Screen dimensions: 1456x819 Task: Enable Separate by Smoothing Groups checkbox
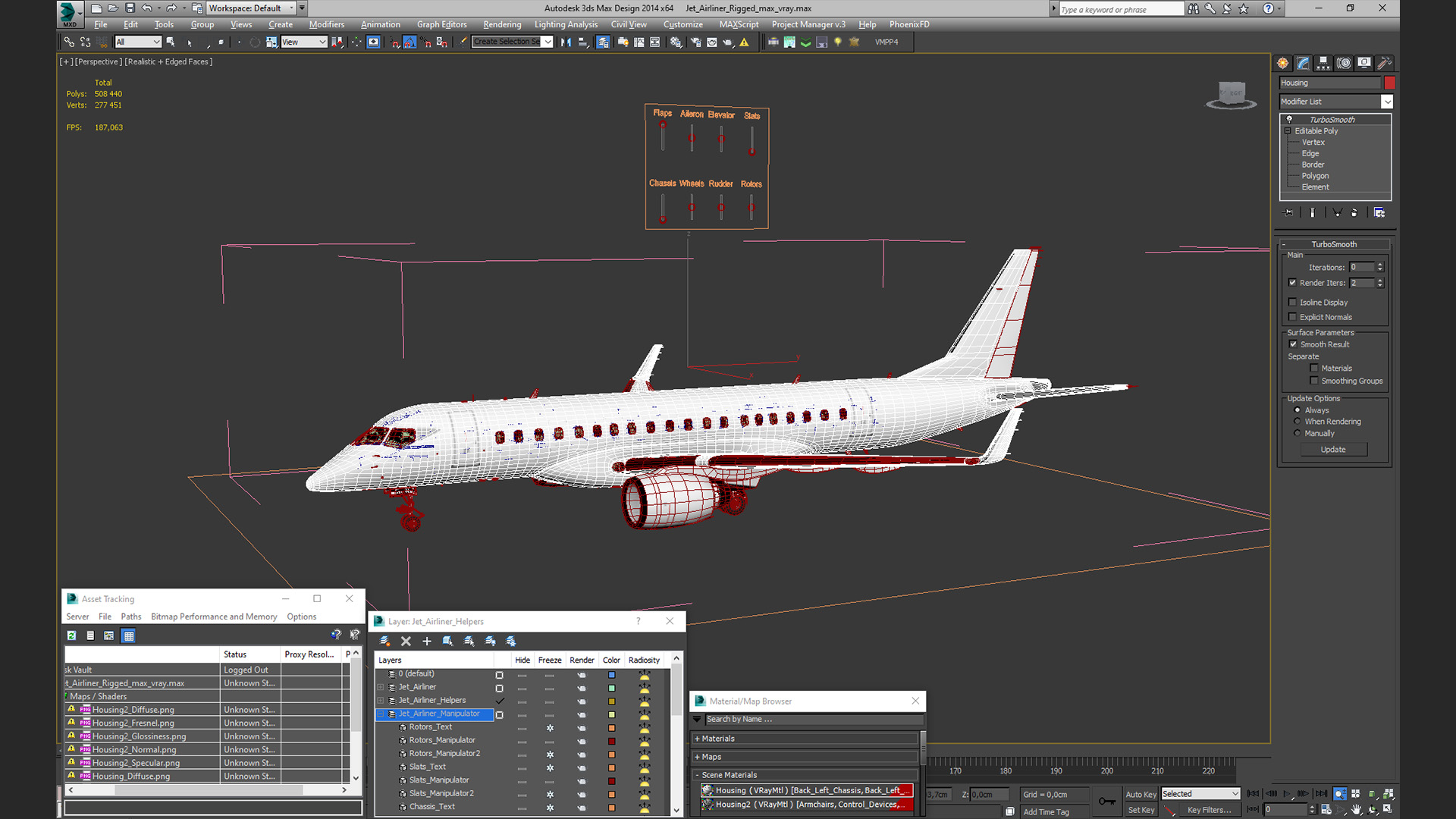coord(1314,381)
